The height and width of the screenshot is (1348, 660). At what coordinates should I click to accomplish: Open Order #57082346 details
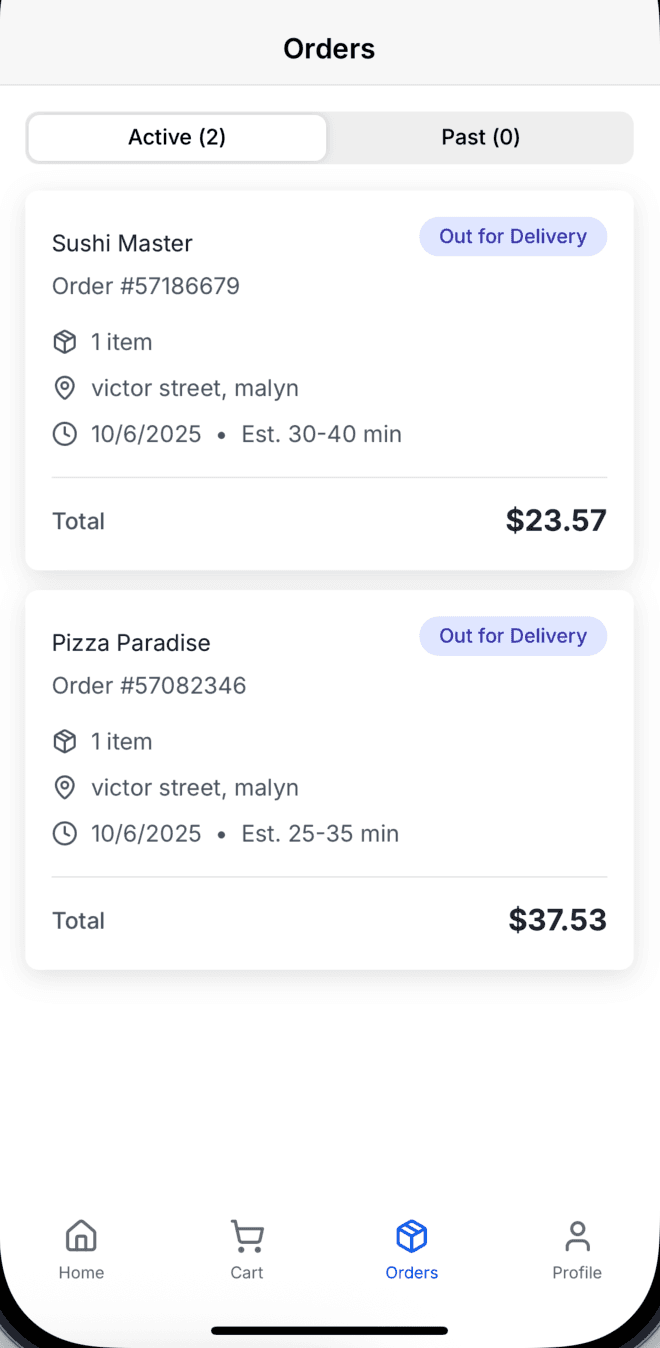click(149, 685)
